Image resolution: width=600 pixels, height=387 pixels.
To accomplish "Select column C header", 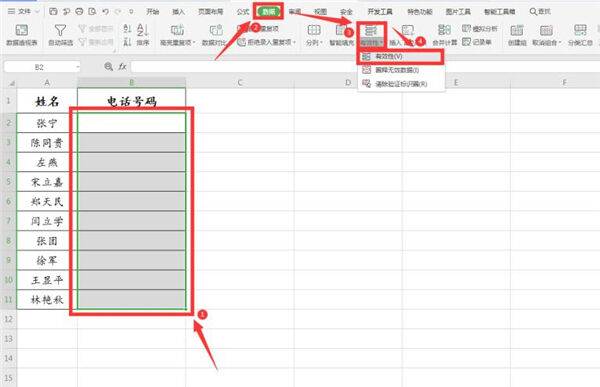I will (x=240, y=83).
